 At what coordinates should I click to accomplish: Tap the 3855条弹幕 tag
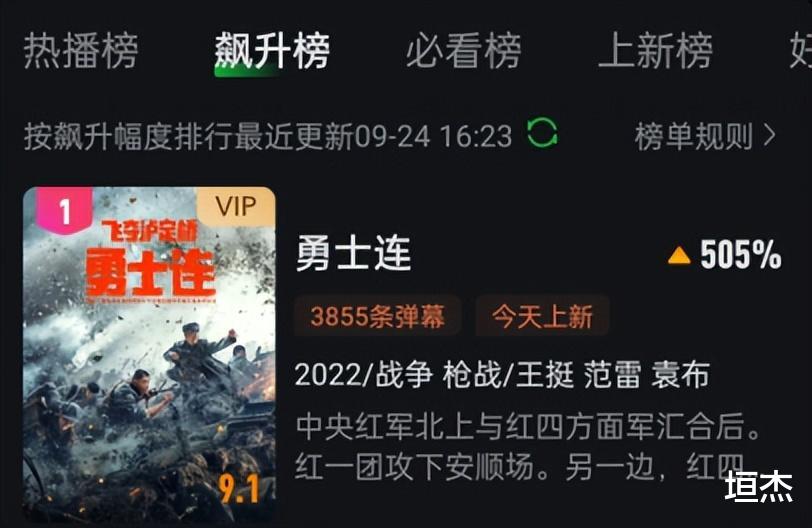pos(378,316)
